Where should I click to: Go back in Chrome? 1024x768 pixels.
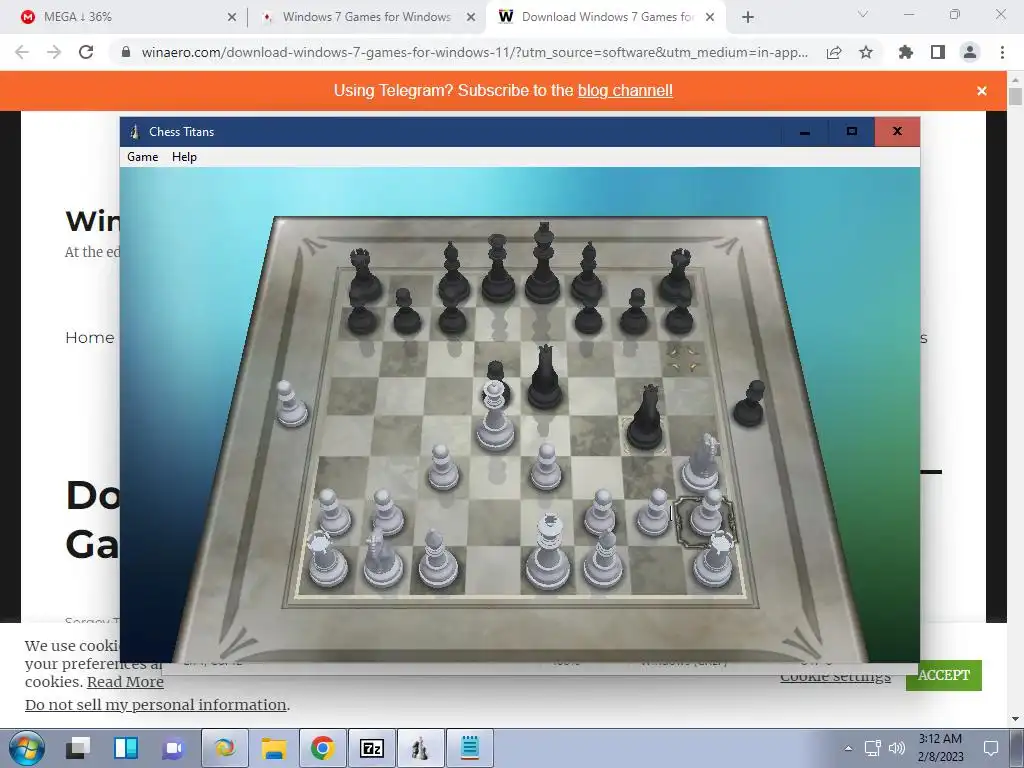tap(22, 52)
